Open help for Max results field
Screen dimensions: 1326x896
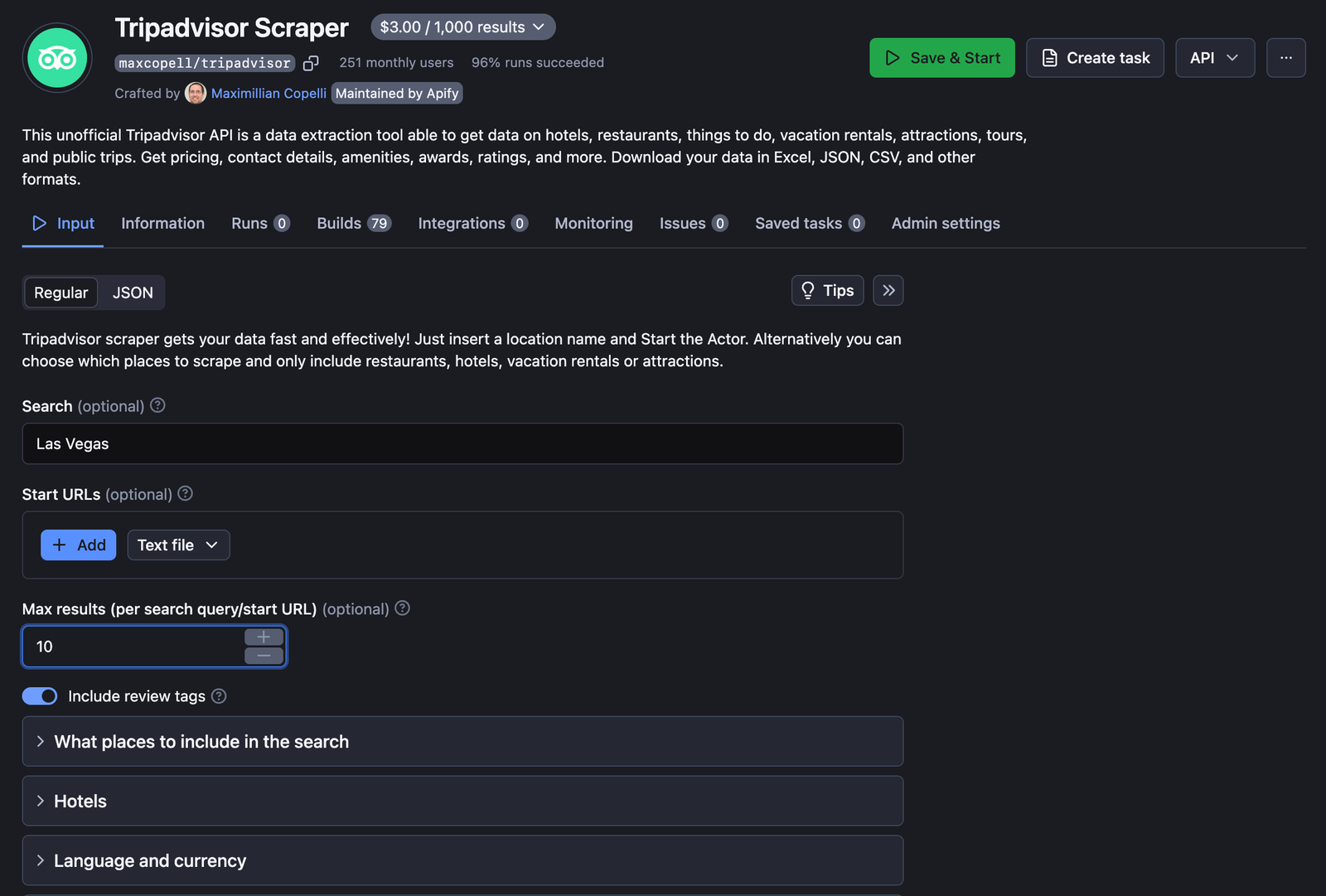[402, 608]
